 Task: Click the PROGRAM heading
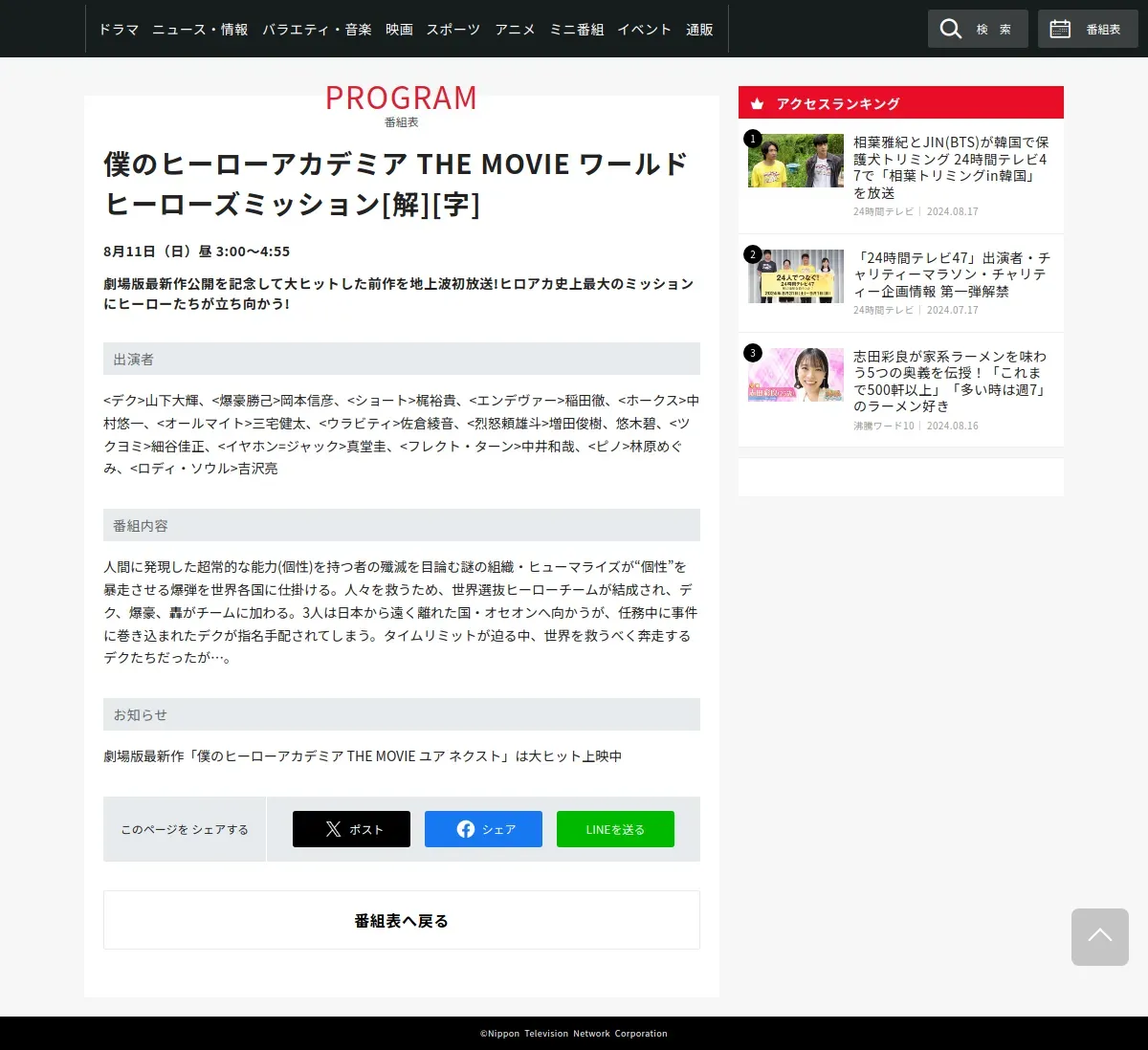coord(401,98)
